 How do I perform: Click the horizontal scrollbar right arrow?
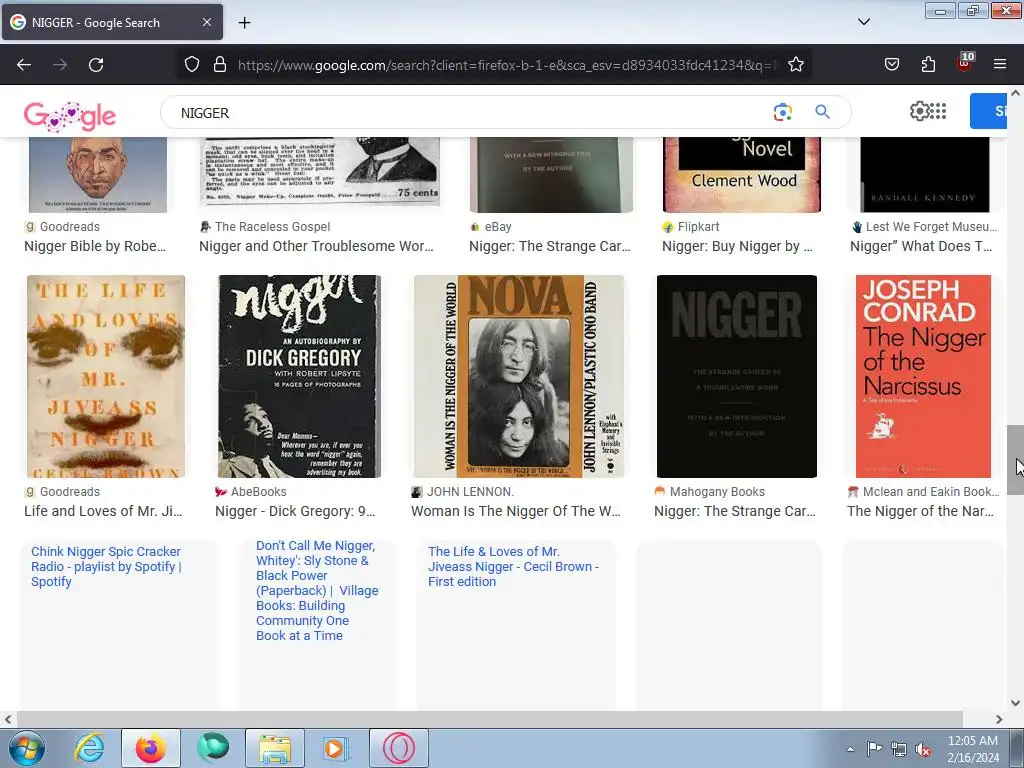[999, 719]
